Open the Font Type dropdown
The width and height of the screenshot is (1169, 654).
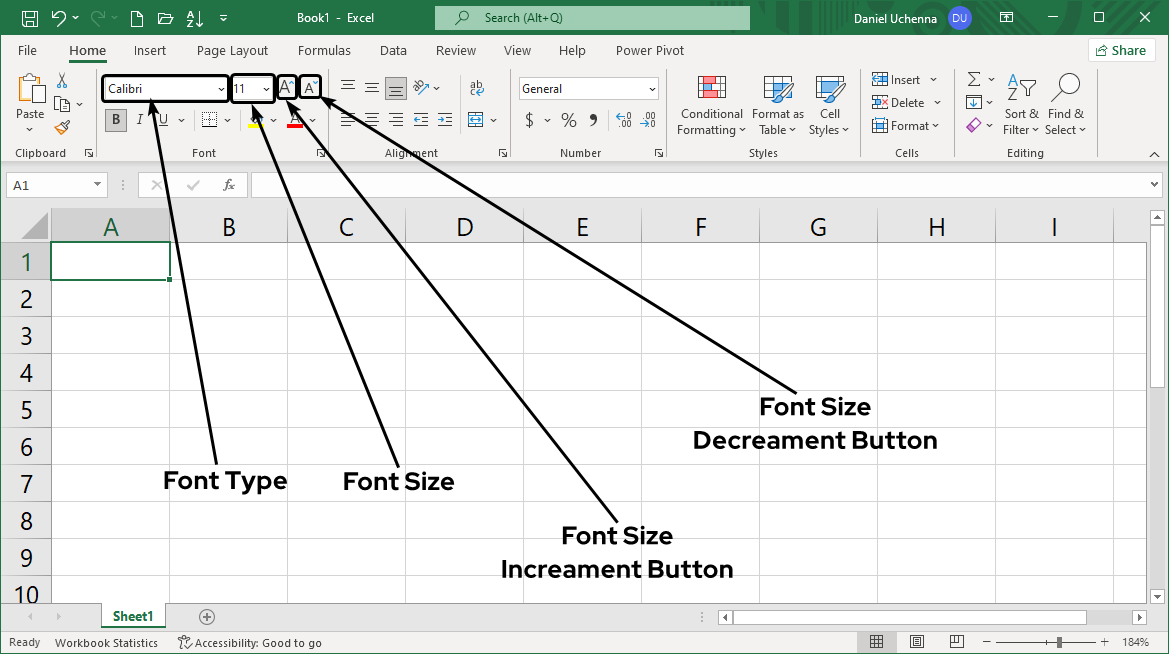tap(222, 88)
